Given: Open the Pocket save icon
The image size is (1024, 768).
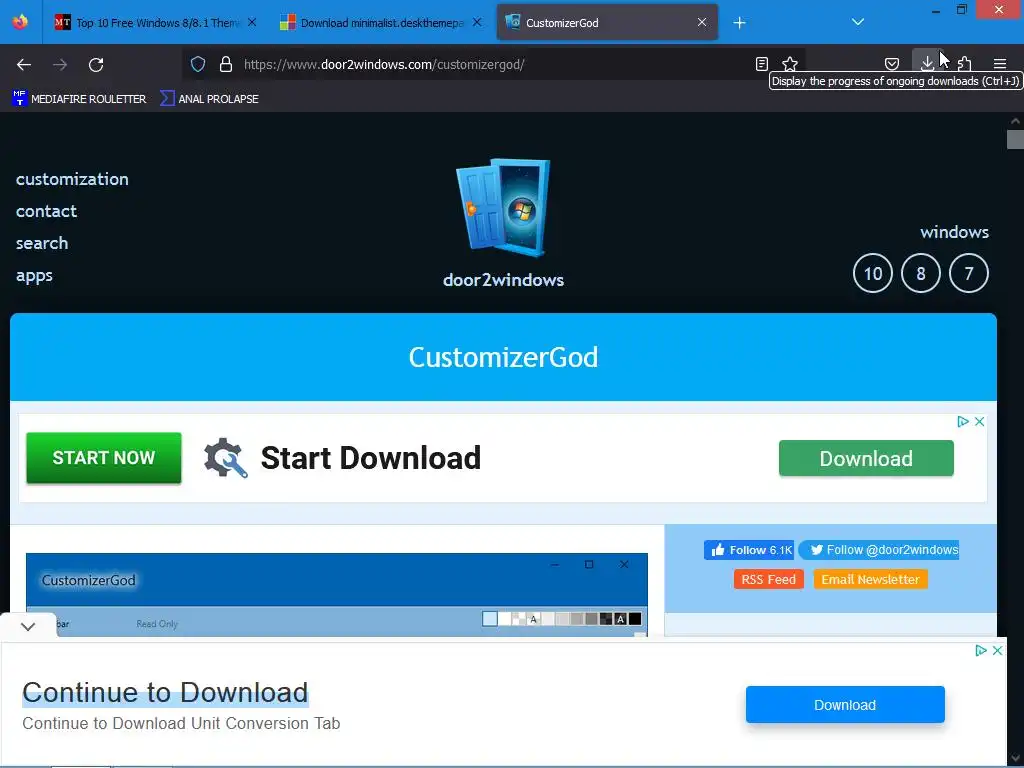Looking at the screenshot, I should 891,64.
